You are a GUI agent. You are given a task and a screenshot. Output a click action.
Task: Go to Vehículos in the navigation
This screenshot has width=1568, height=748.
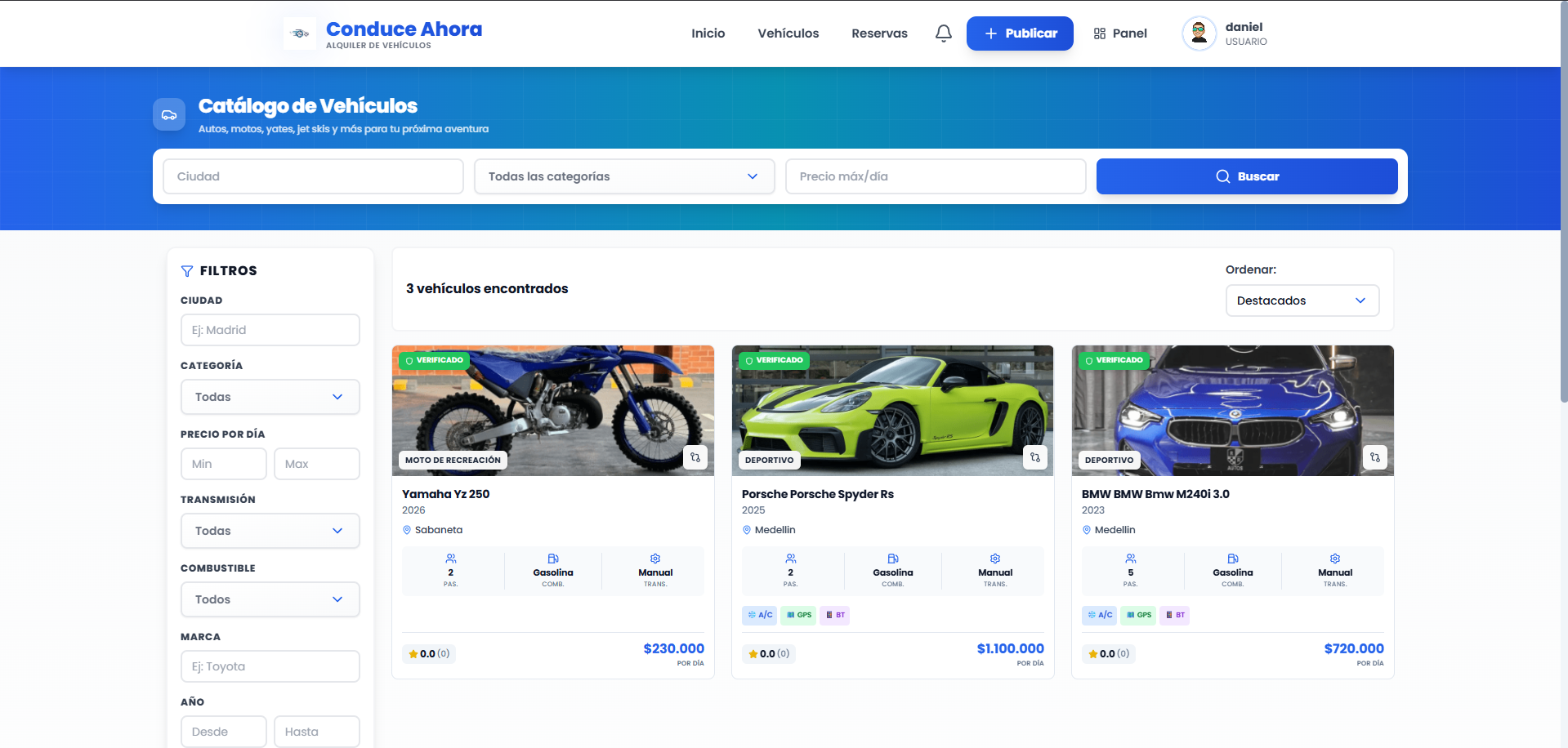(x=788, y=33)
